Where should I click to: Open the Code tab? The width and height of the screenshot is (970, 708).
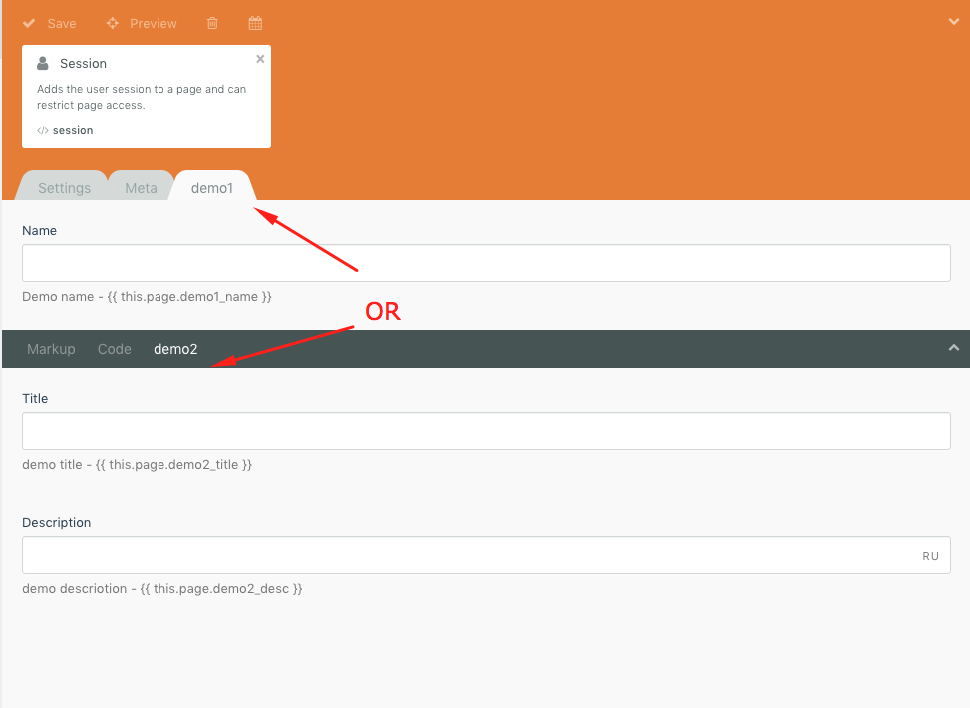tap(114, 349)
